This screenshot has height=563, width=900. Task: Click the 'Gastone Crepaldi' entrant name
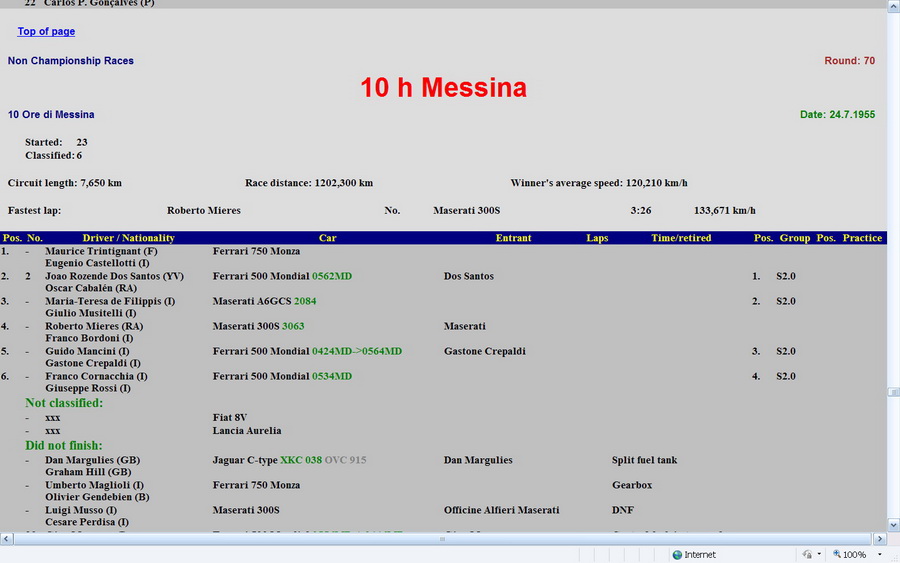click(485, 351)
